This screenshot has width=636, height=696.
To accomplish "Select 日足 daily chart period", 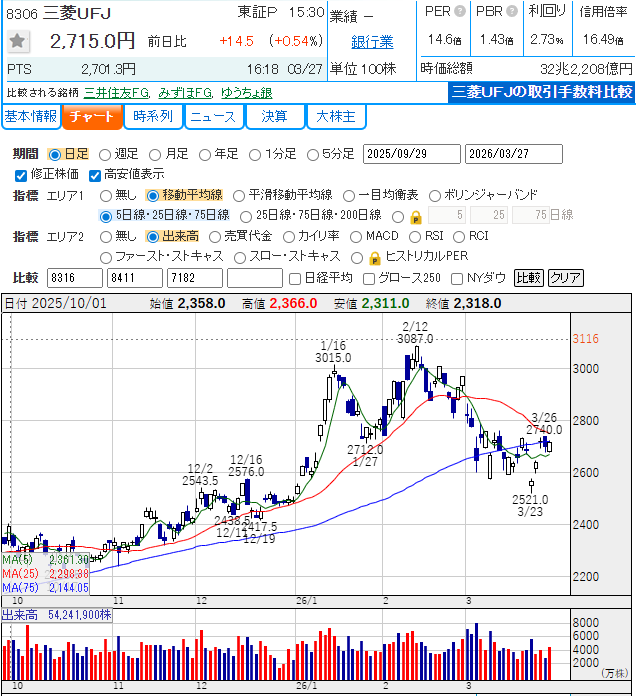I will (55, 154).
